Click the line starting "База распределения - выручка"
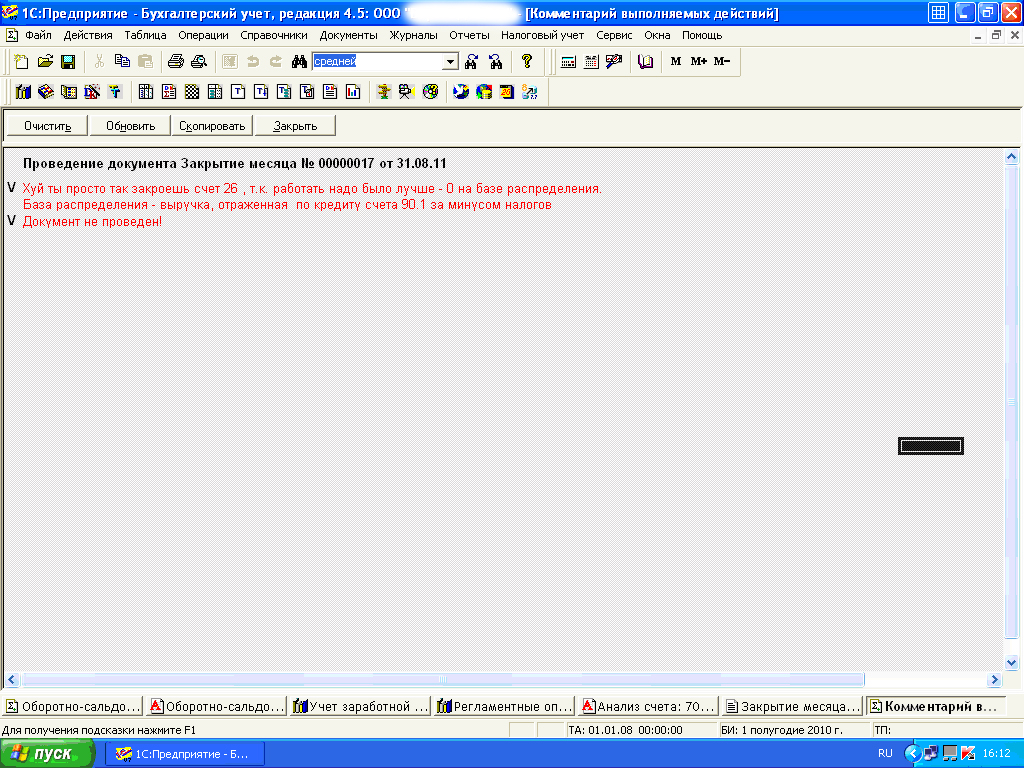The height and width of the screenshot is (768, 1024). pos(287,205)
